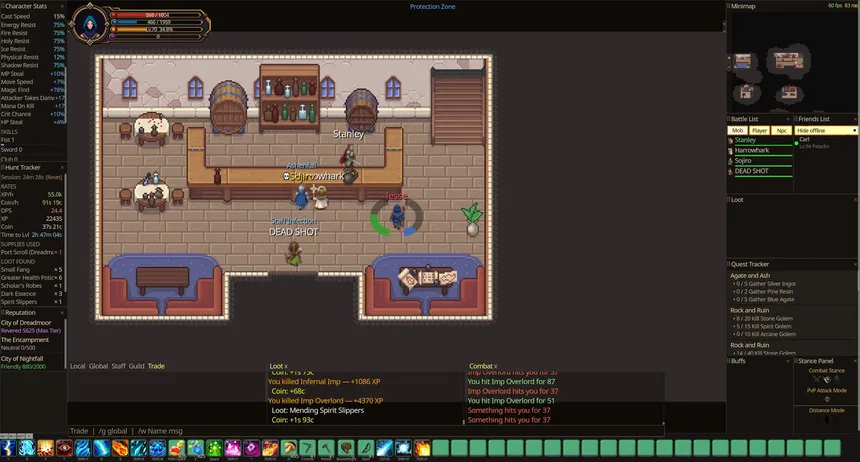Toggle Player filter in Battle List
Viewport: 860px width, 462px height.
tap(760, 131)
